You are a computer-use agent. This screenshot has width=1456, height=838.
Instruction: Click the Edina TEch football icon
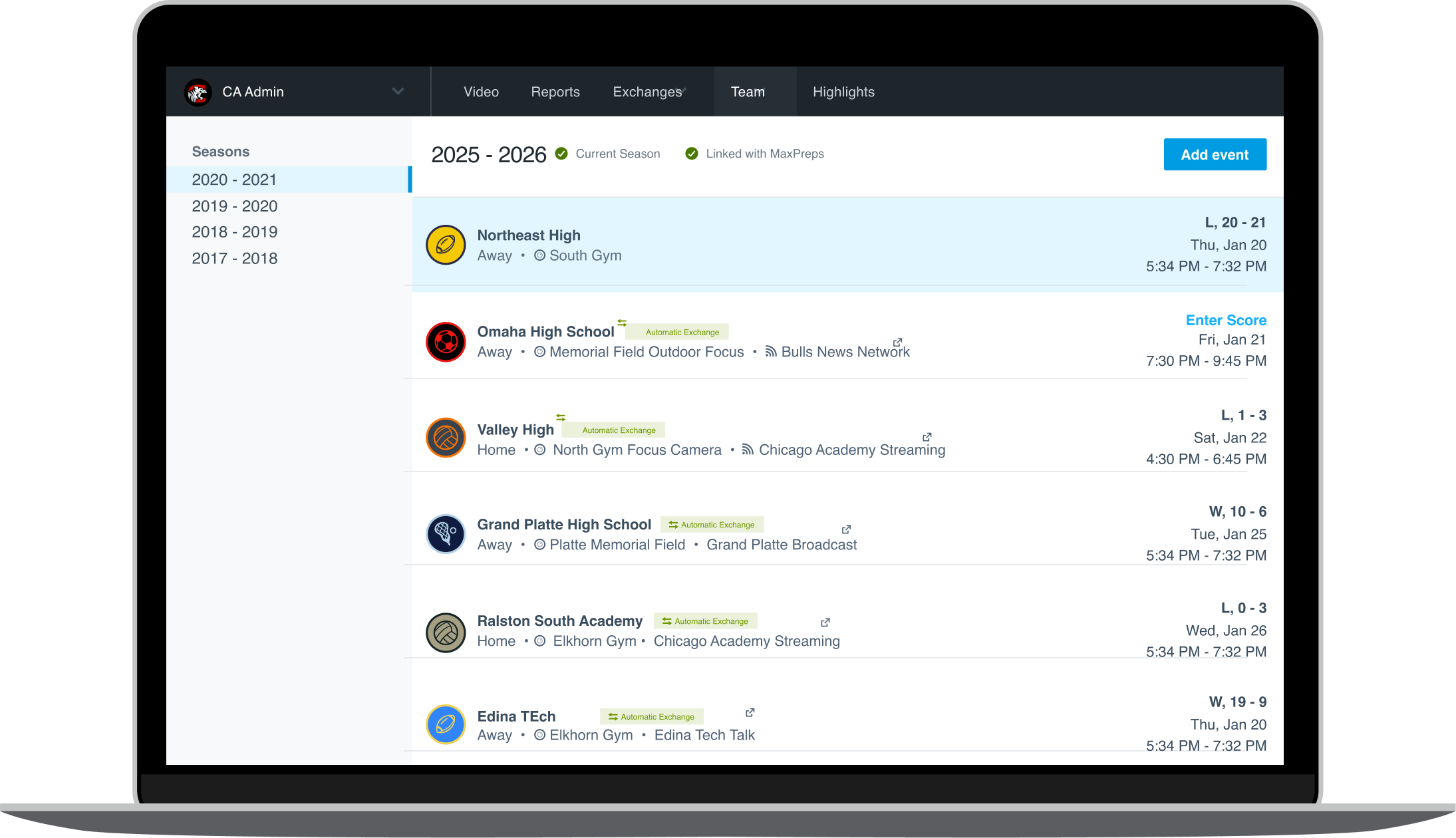pyautogui.click(x=445, y=724)
